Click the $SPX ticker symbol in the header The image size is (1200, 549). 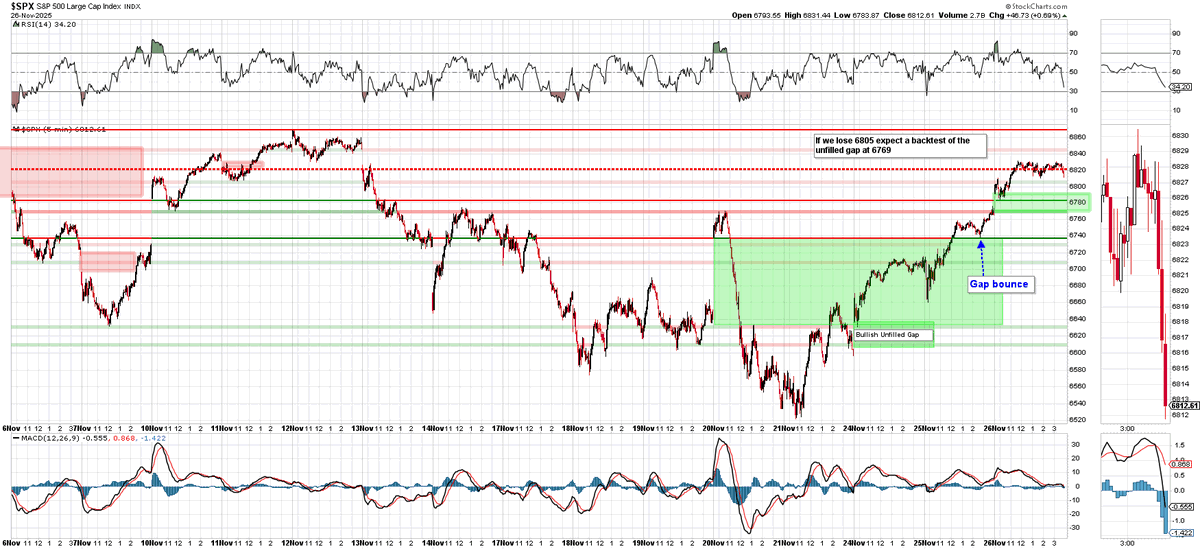(24, 6)
